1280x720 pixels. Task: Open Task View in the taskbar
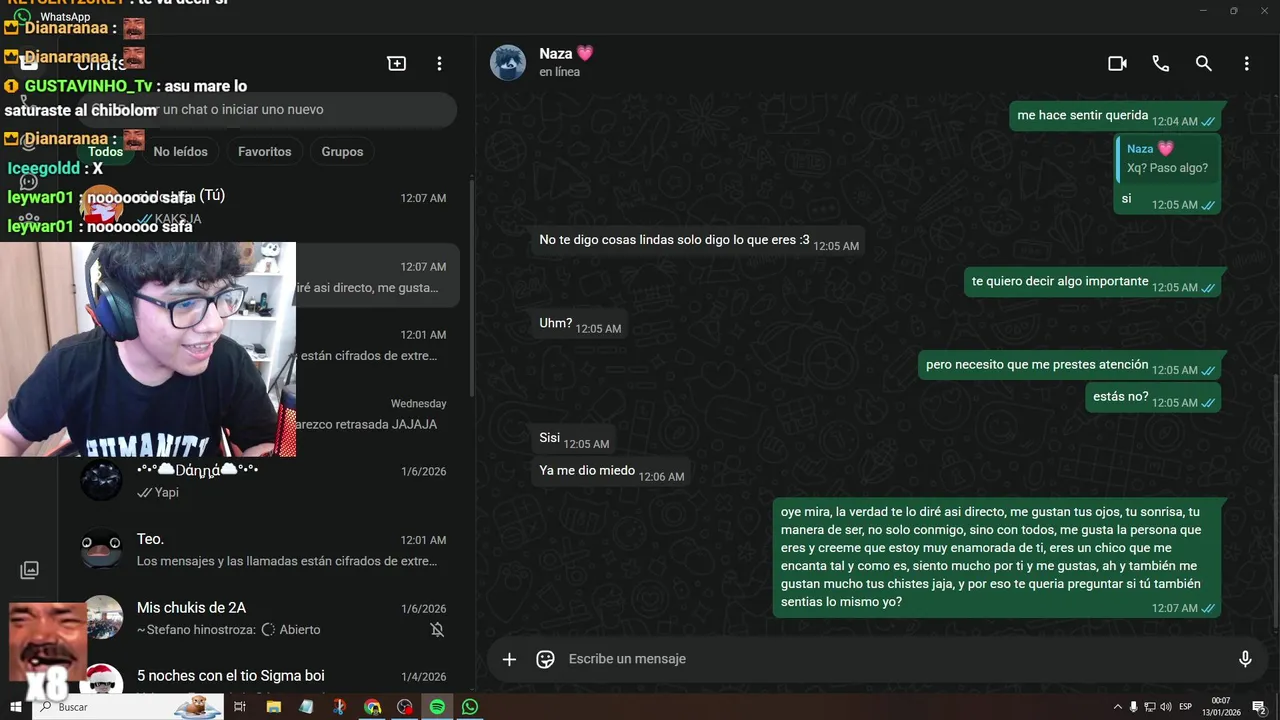coord(240,707)
